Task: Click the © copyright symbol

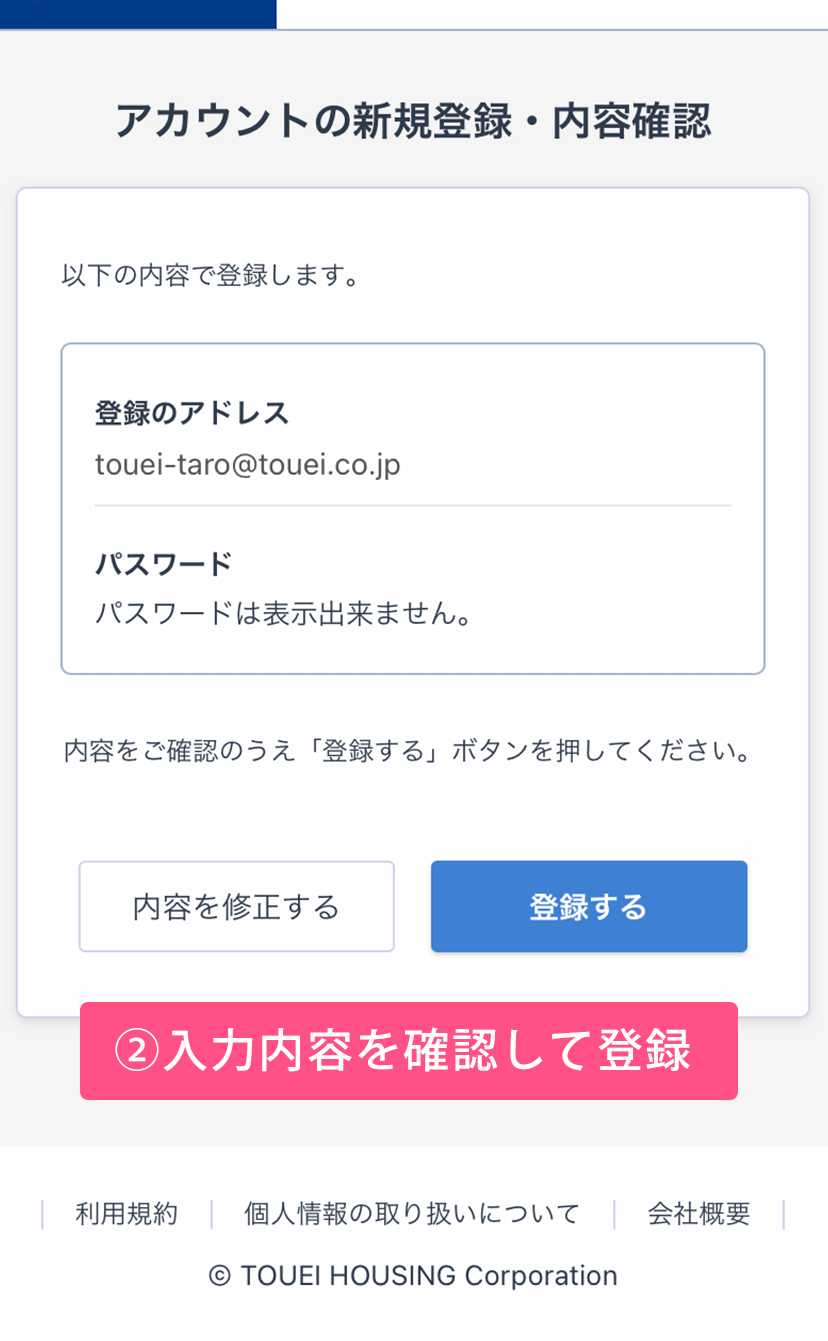Action: coord(220,1276)
